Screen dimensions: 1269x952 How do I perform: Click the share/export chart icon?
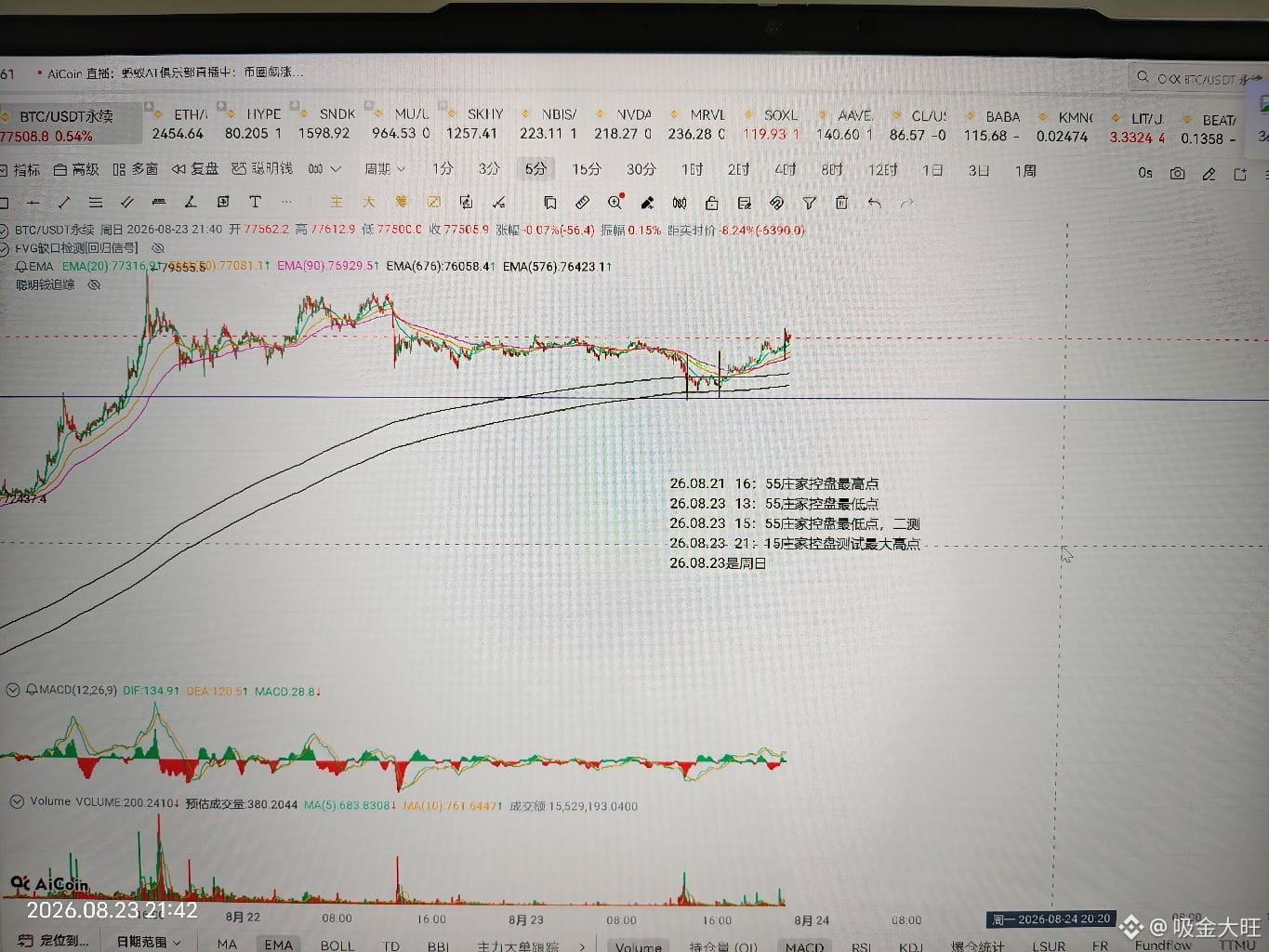[x=1240, y=174]
